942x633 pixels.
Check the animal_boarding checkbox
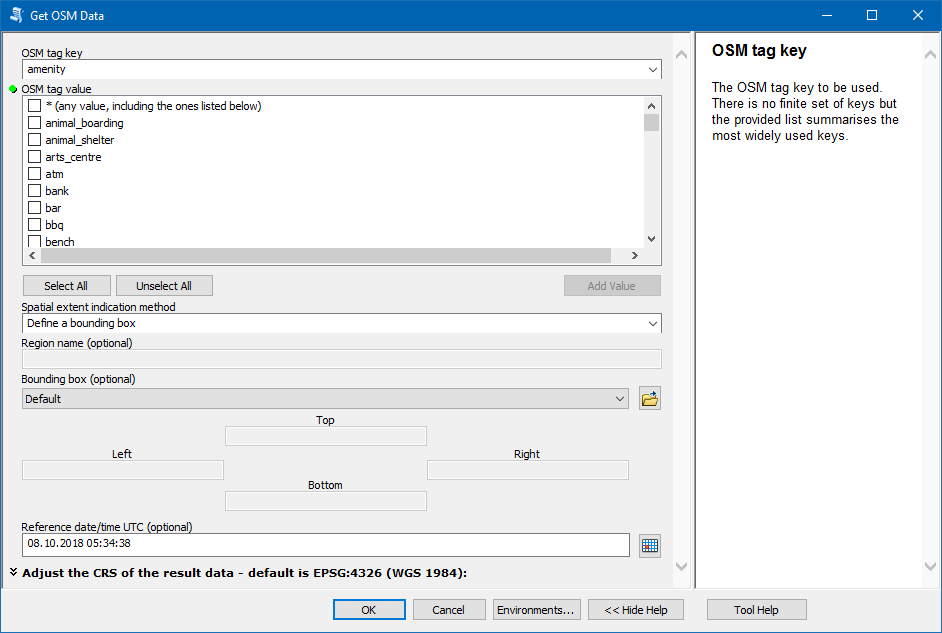pyautogui.click(x=35, y=123)
